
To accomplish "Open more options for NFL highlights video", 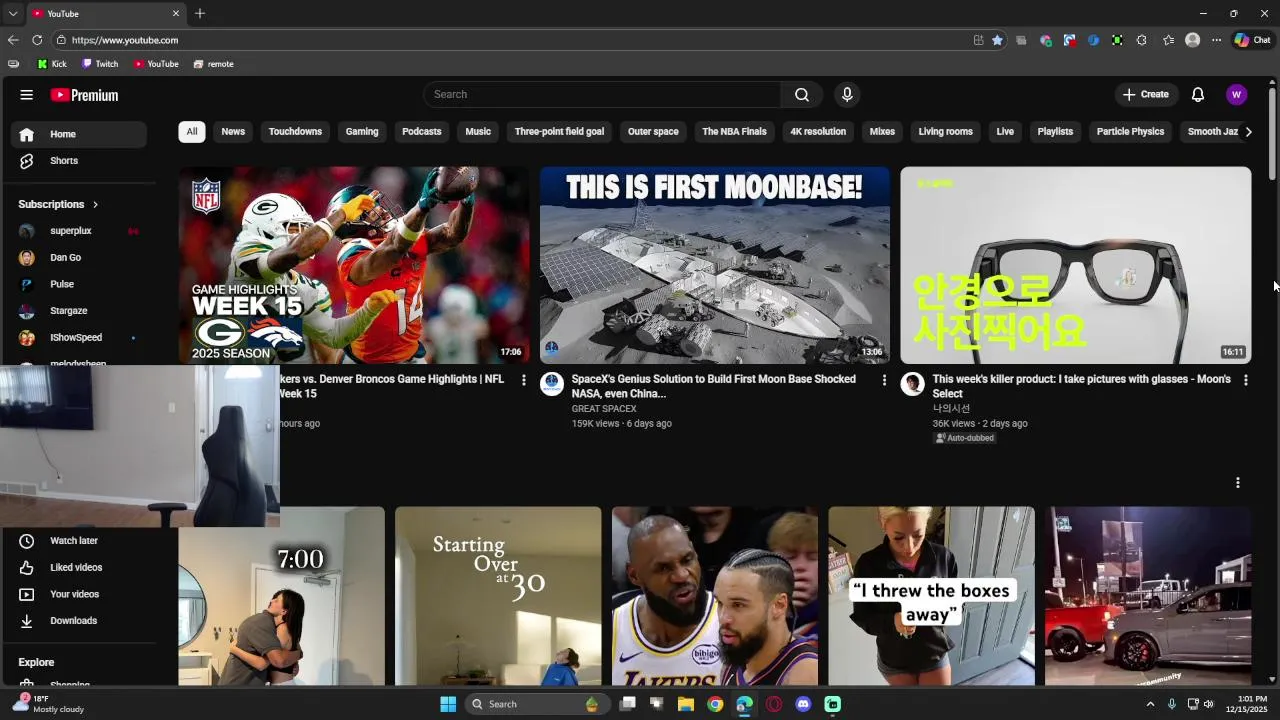I will click(x=523, y=380).
